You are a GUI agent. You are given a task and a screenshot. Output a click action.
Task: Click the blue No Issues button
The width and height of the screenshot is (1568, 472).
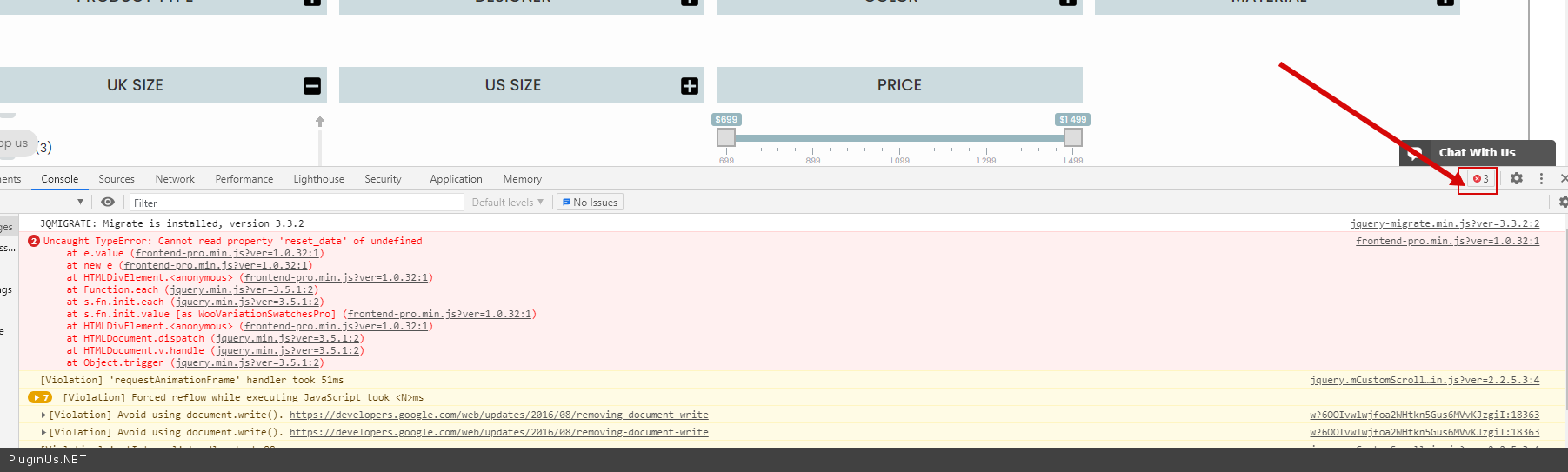(x=590, y=203)
